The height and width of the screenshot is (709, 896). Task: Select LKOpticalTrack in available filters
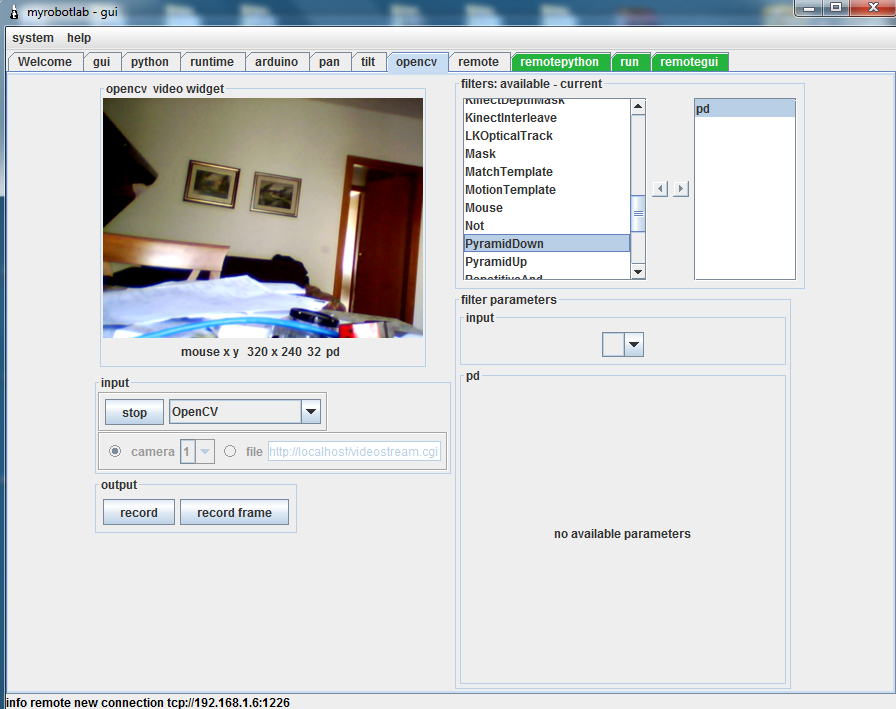pos(547,136)
